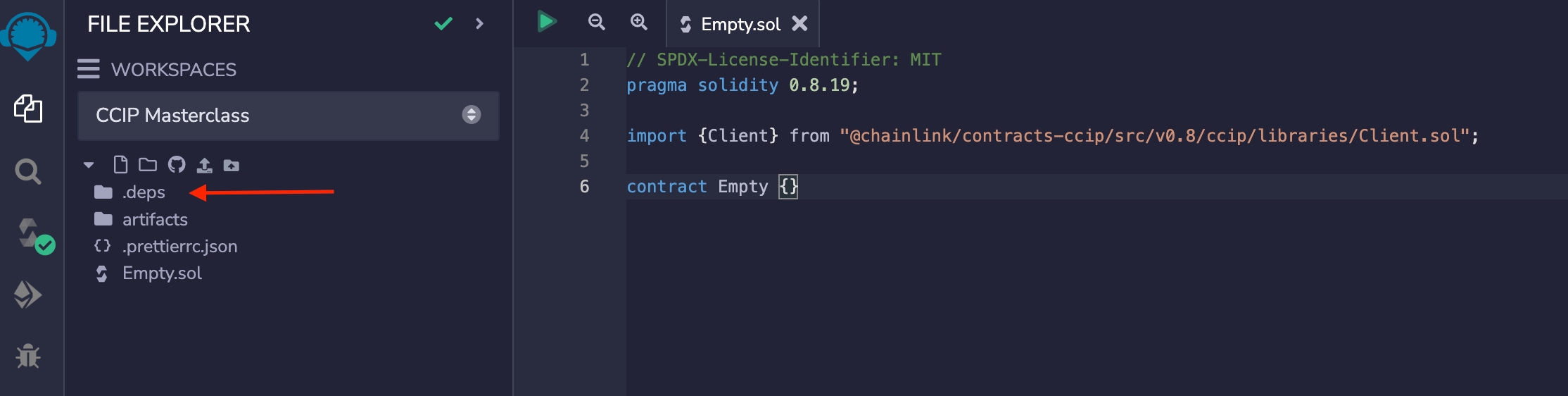1568x396 pixels.
Task: Click the upload file icon
Action: click(x=204, y=165)
